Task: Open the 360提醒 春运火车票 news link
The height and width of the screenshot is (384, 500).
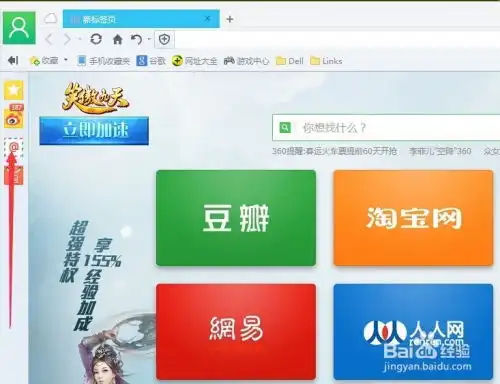Action: 335,151
